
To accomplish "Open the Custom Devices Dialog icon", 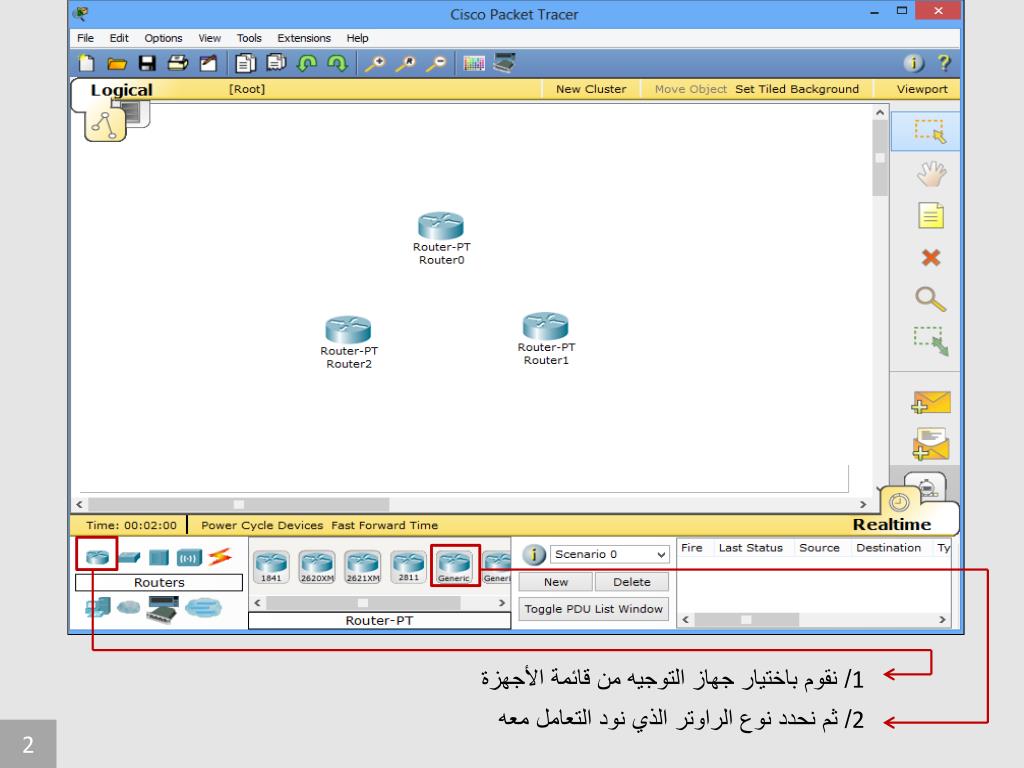I will (x=504, y=63).
